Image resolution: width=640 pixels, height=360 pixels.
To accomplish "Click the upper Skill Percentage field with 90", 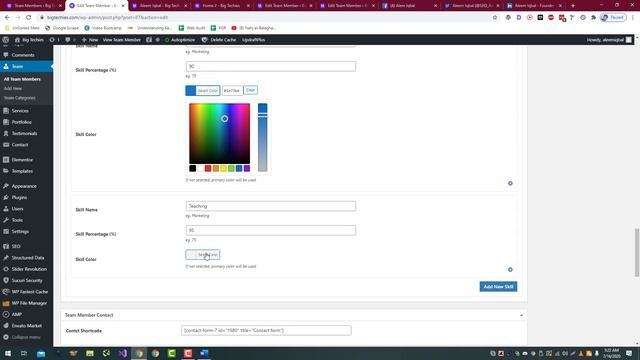I will click(x=271, y=66).
